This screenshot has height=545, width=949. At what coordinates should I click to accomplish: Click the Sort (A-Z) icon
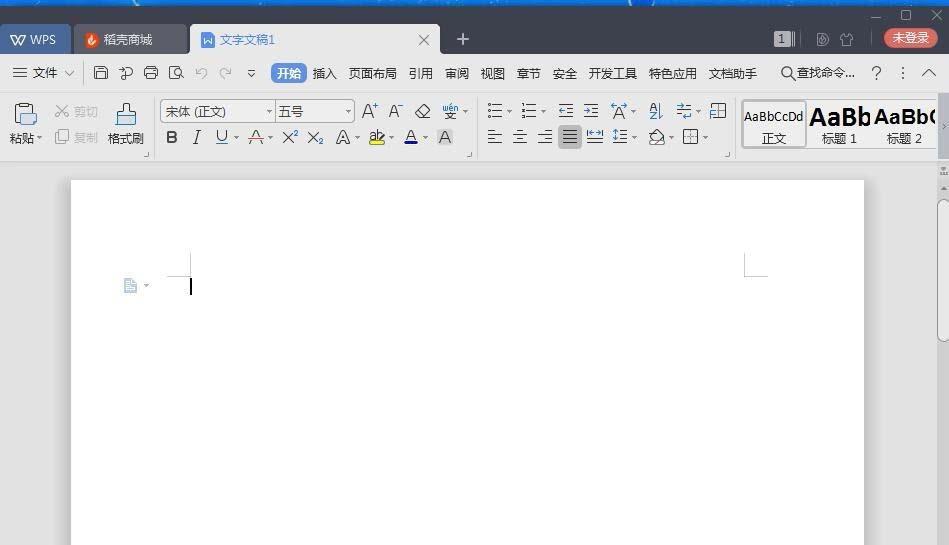(655, 111)
